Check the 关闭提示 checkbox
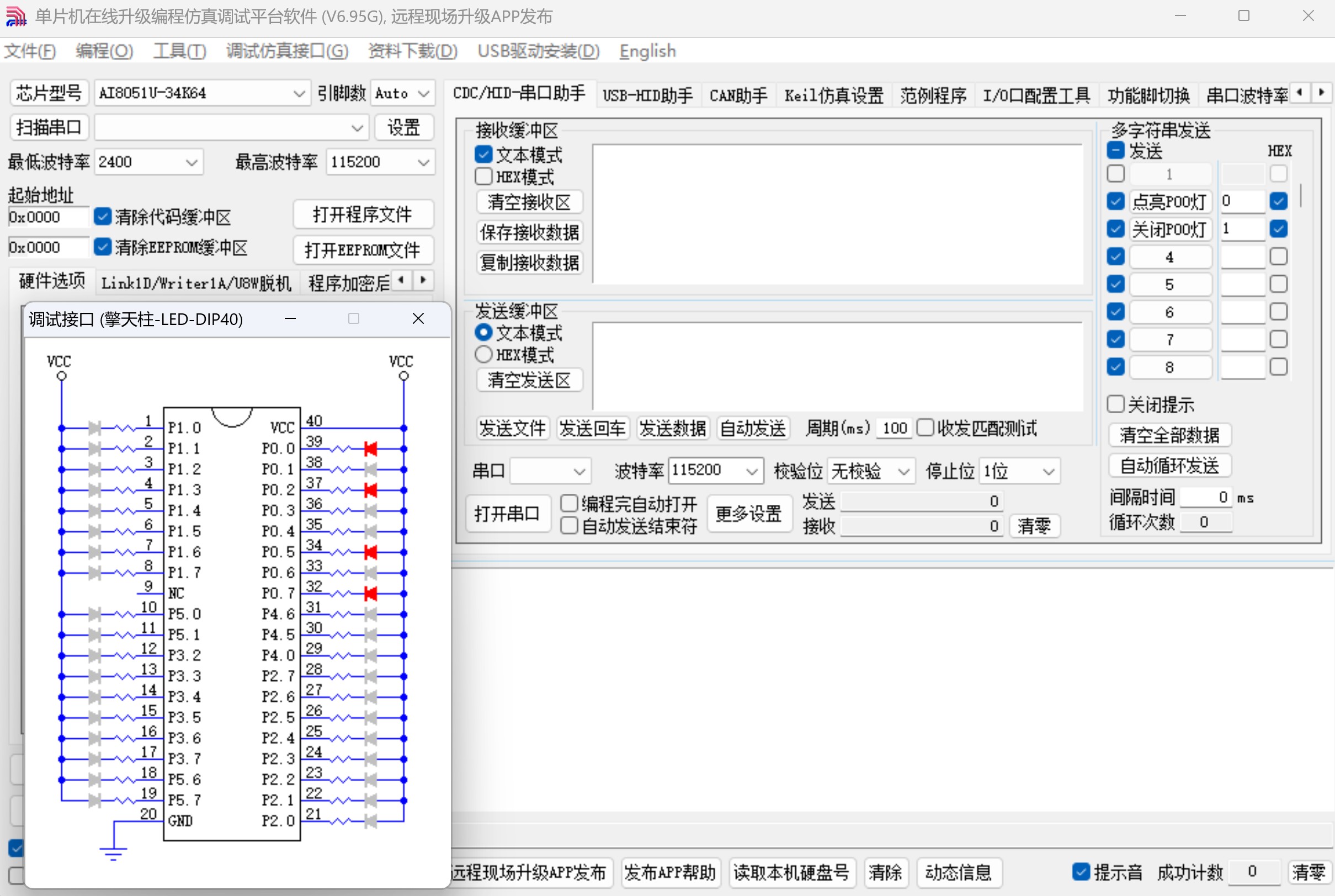 [1115, 404]
